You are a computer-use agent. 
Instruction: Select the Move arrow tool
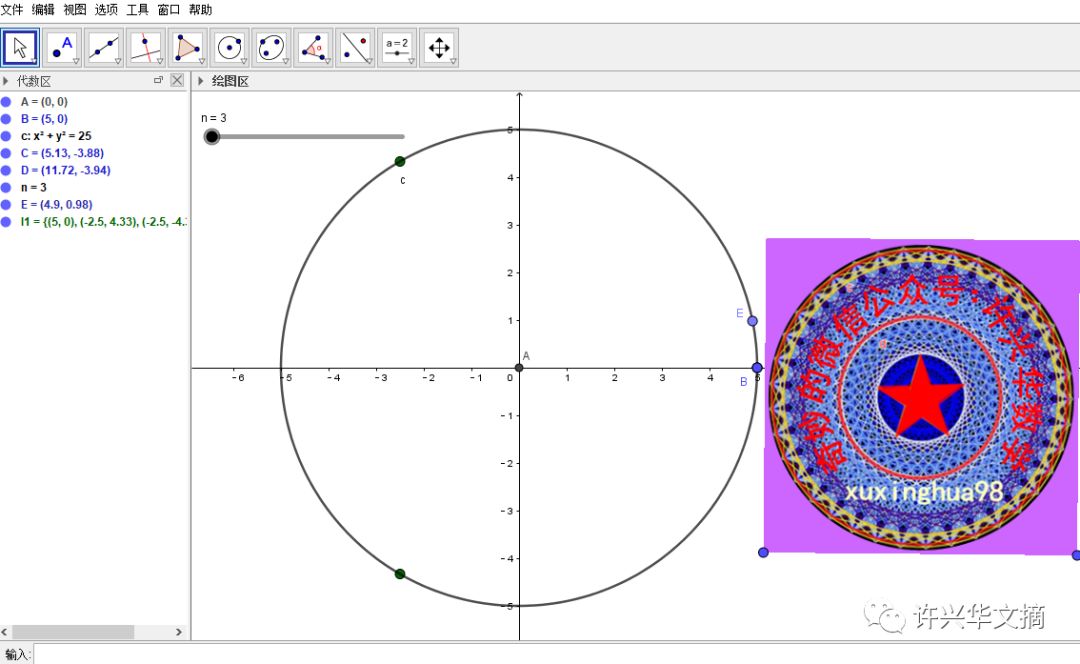point(21,48)
